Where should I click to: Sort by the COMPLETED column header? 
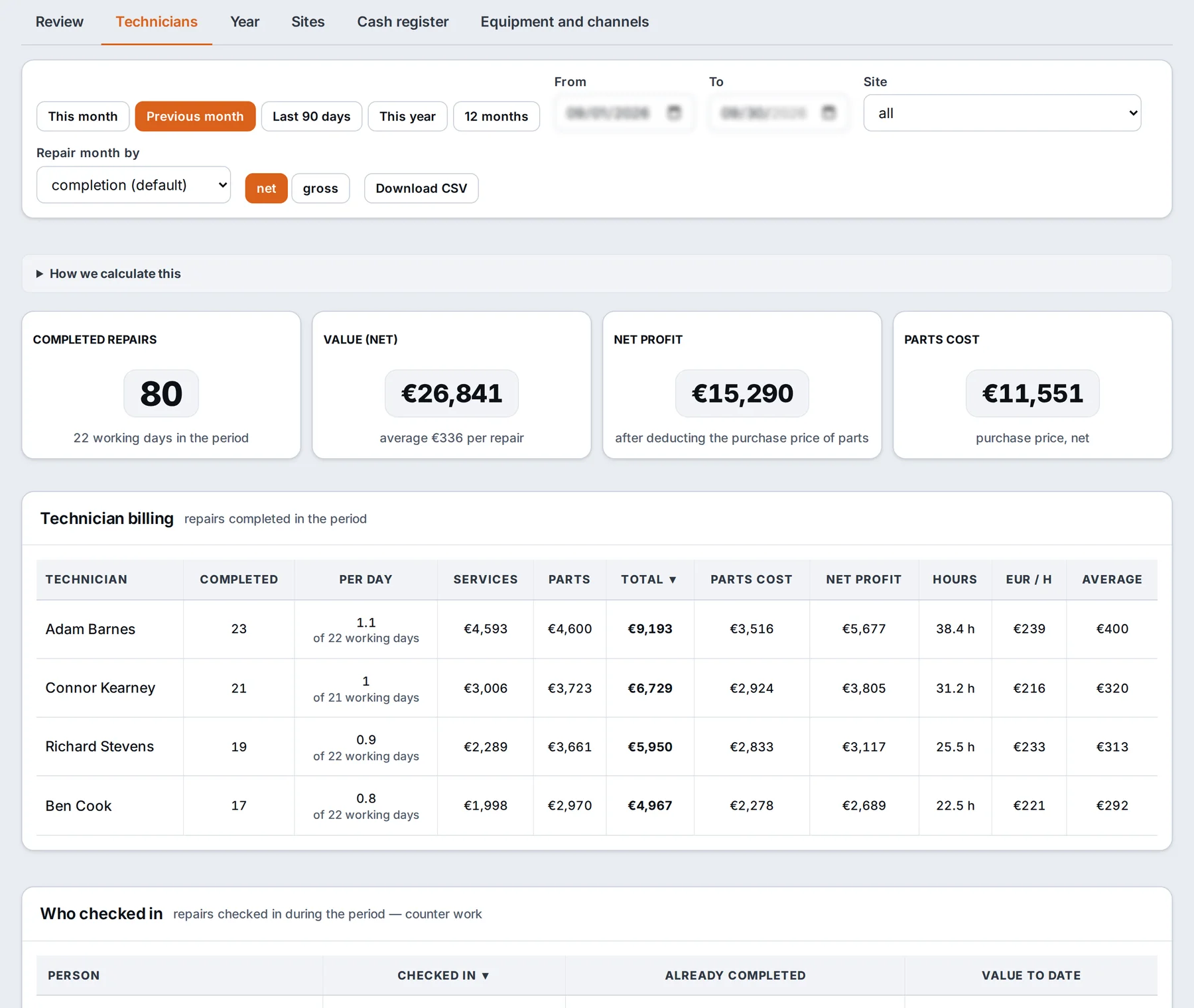(x=239, y=580)
